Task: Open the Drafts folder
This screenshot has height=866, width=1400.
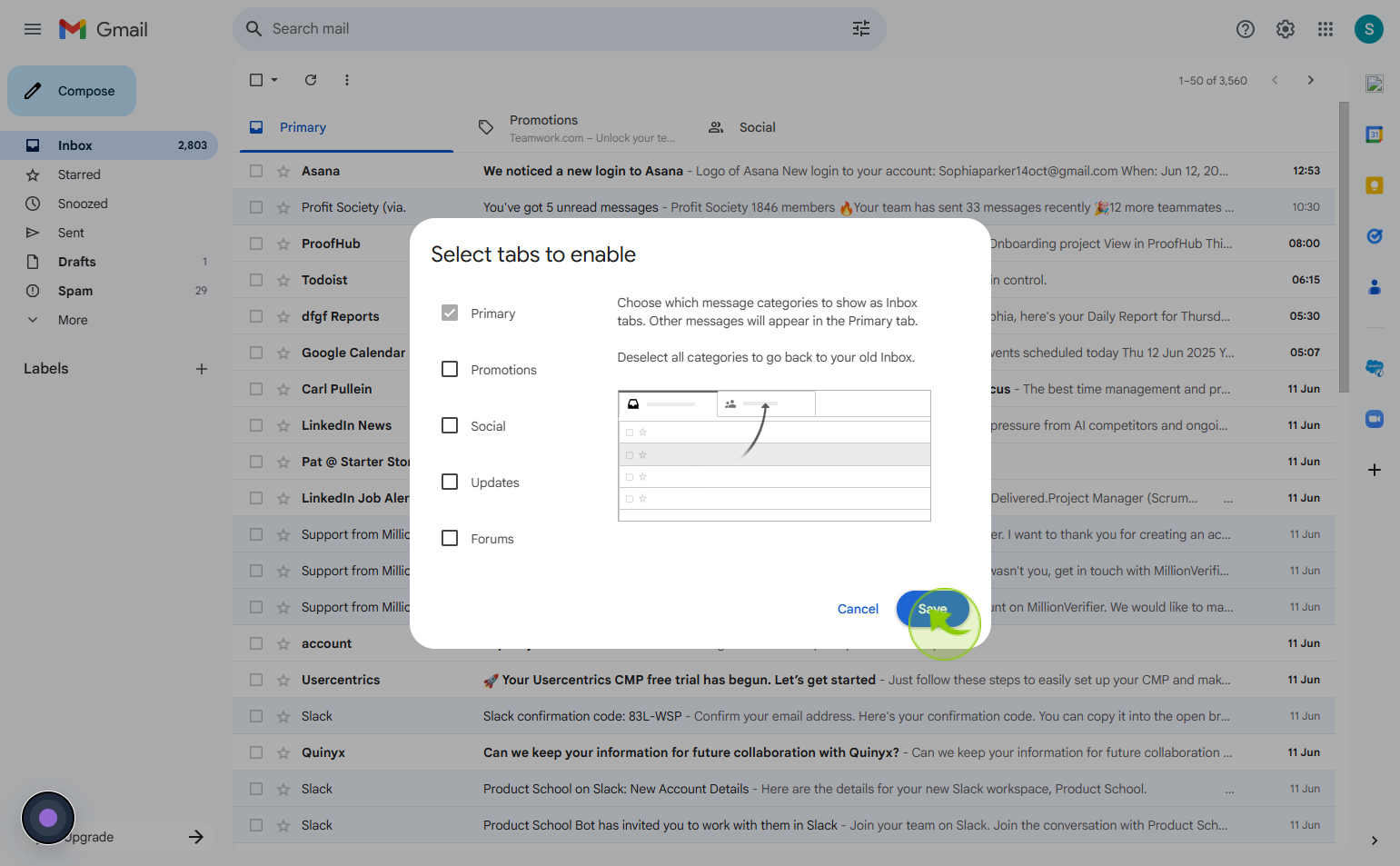Action: coord(109,262)
